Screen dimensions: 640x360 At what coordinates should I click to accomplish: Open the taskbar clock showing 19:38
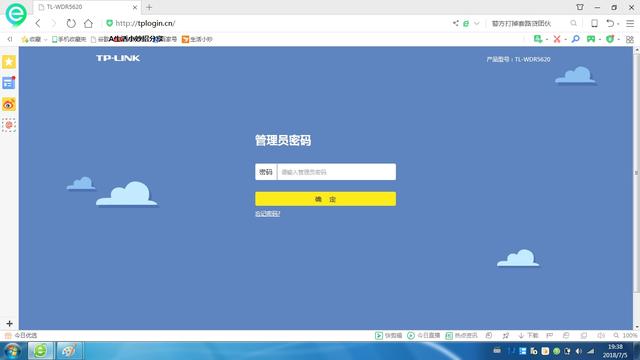click(x=615, y=351)
